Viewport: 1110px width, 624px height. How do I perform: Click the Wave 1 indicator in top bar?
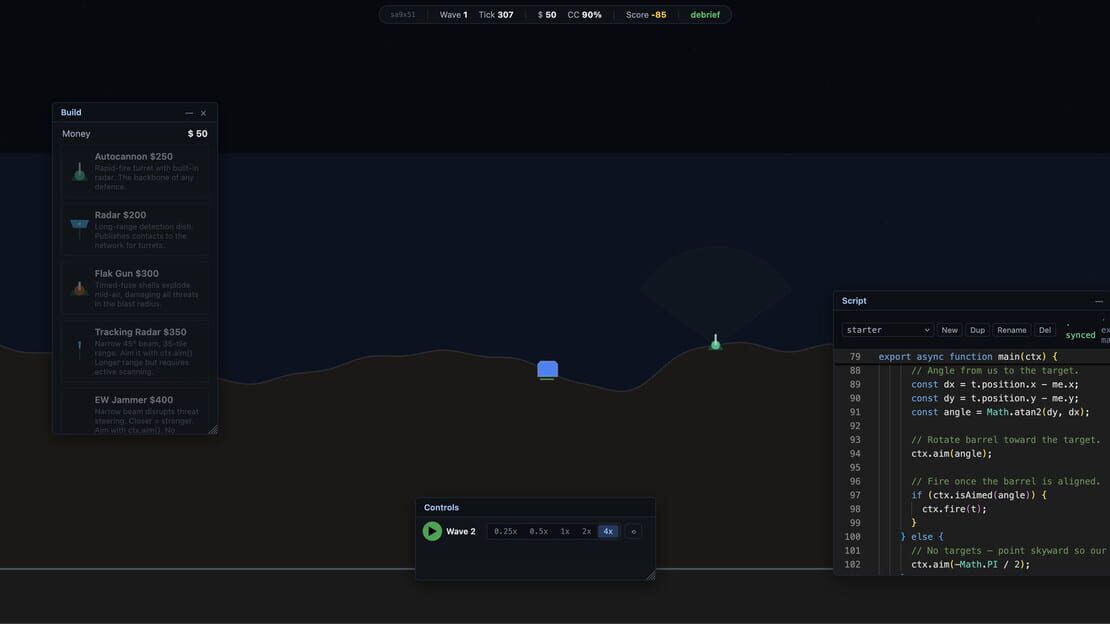tap(454, 15)
